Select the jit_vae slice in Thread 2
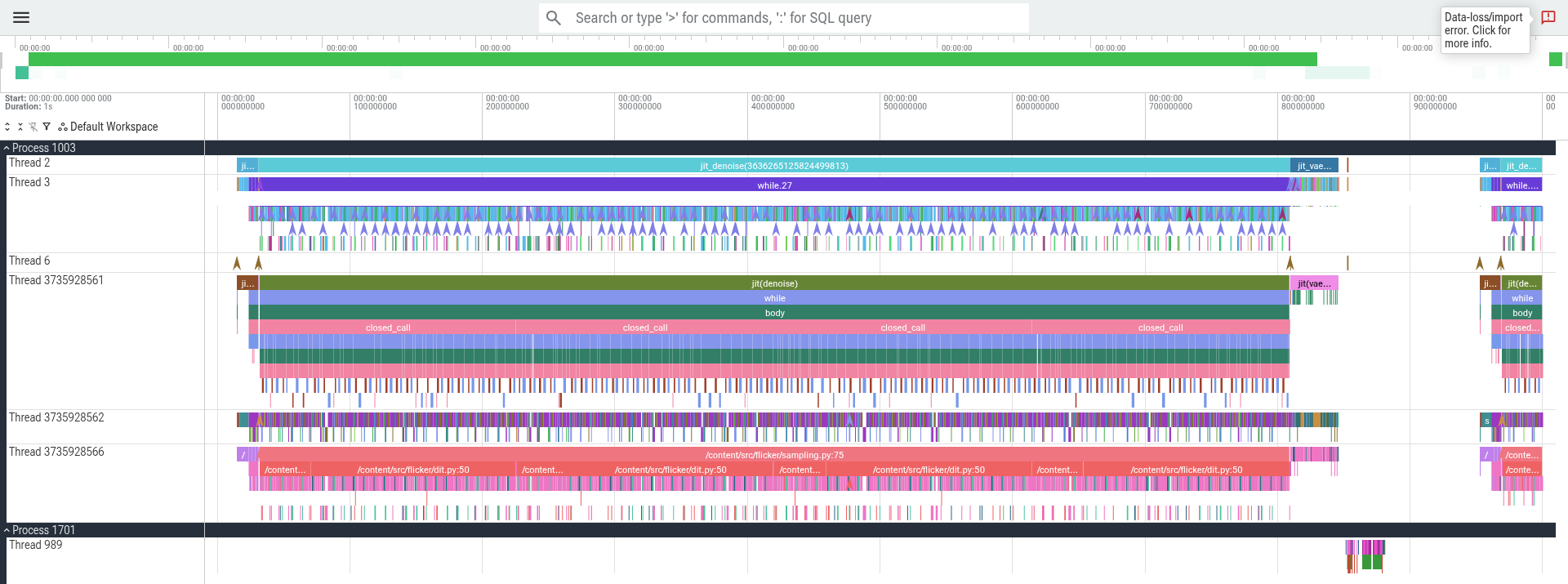 pos(1314,166)
